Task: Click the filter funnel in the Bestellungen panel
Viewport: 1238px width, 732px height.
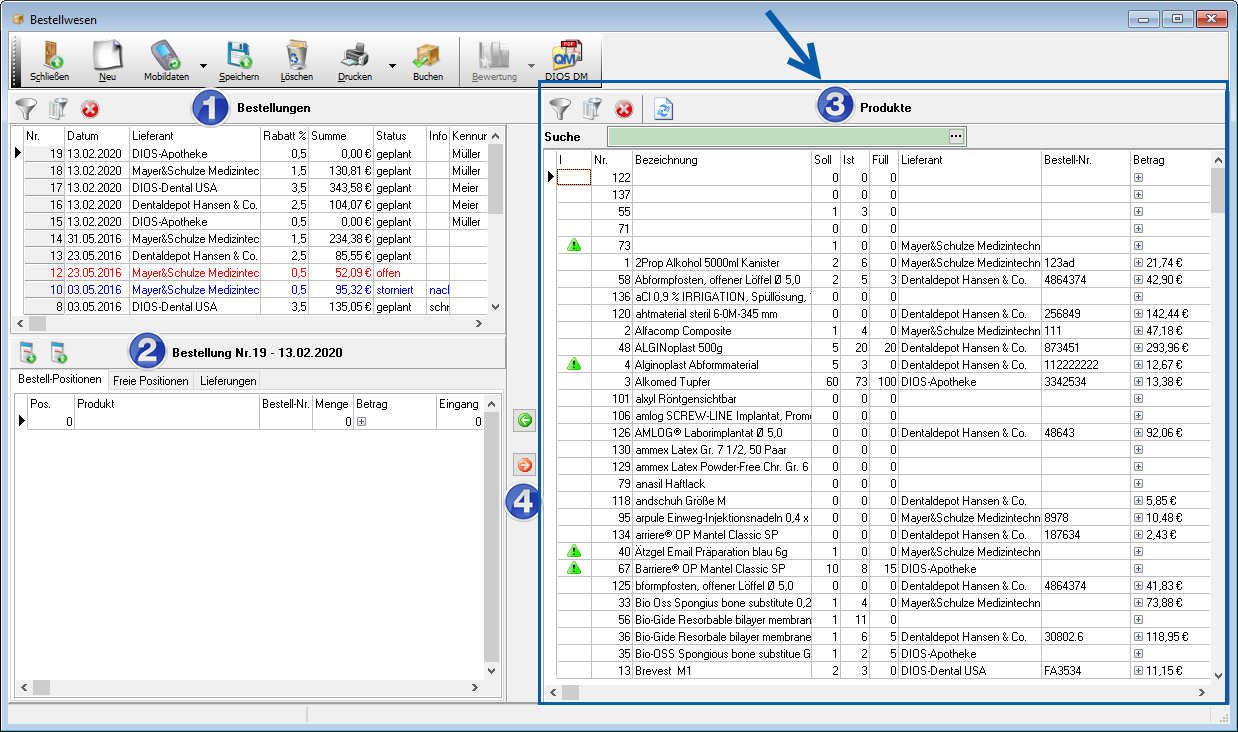Action: pyautogui.click(x=27, y=109)
